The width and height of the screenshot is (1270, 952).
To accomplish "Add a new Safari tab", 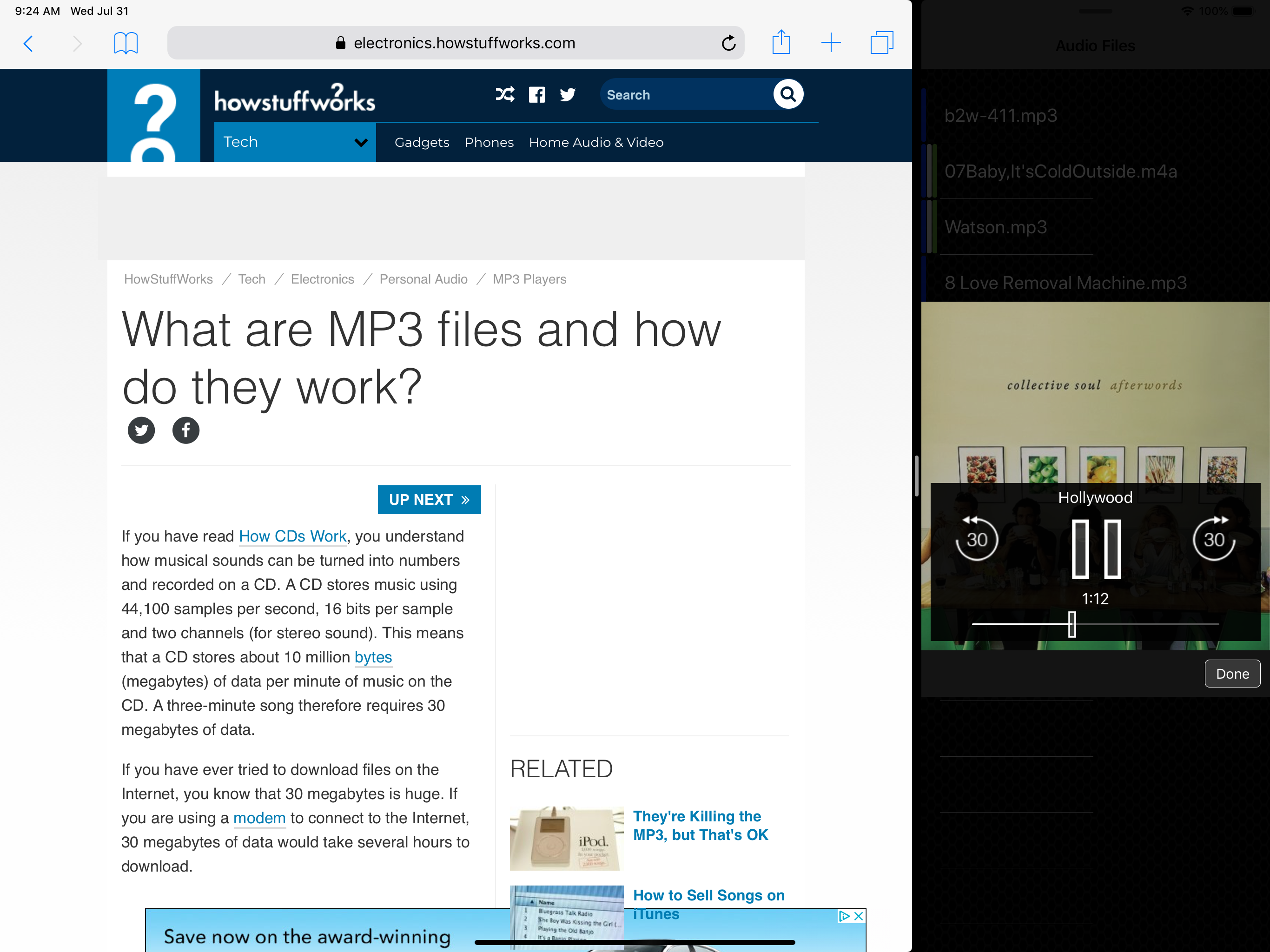I will pyautogui.click(x=830, y=42).
